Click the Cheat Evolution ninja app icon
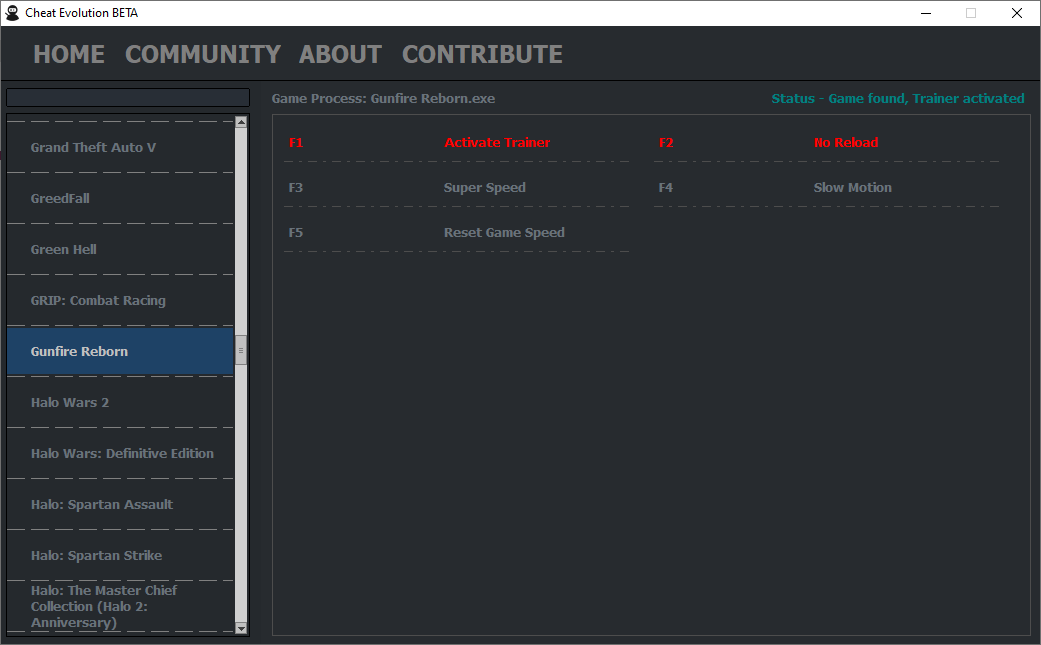The image size is (1041, 645). pos(12,13)
